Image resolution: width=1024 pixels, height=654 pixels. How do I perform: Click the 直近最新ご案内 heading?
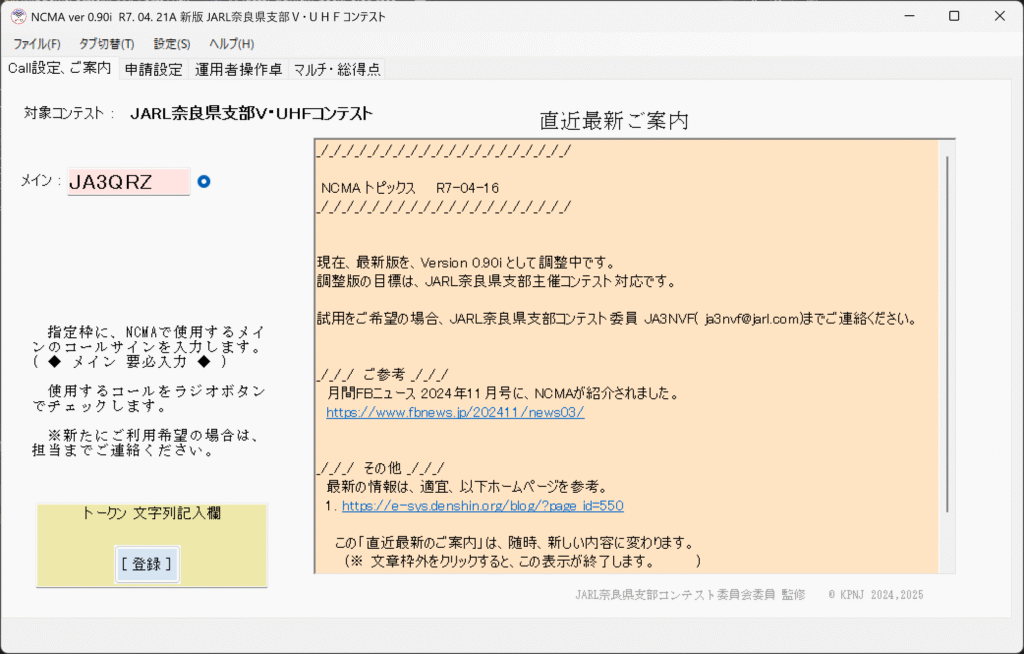point(614,121)
